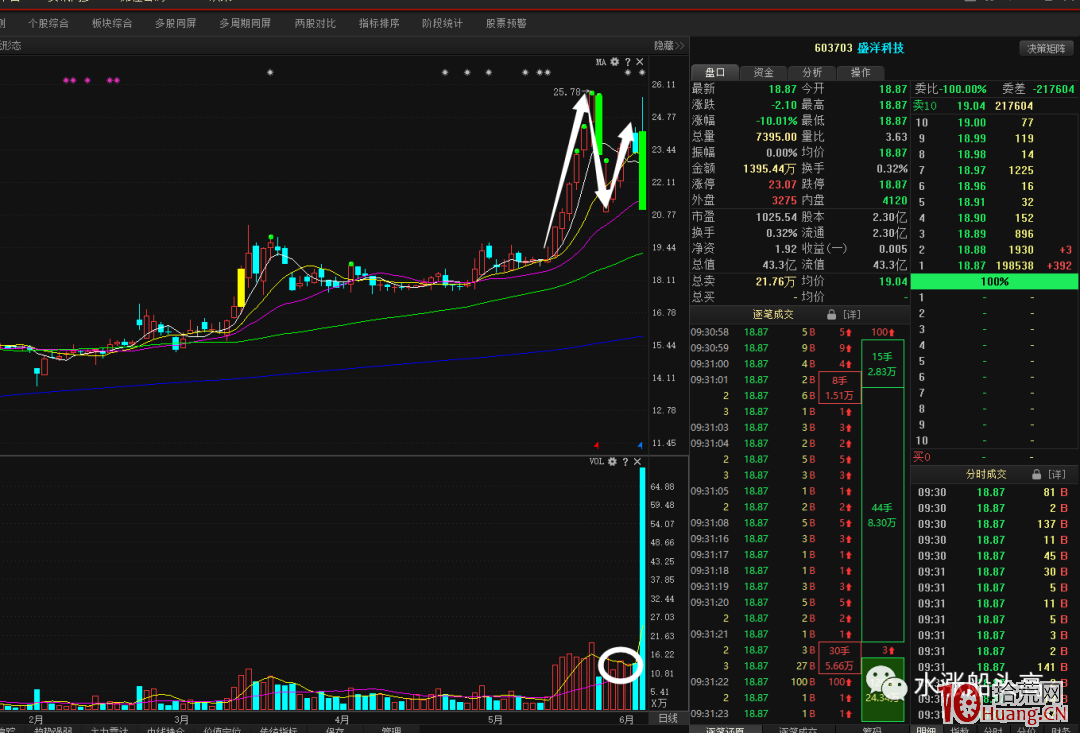Screen dimensions: 1080x733
Task: Open VOL indicator help question mark
Action: (x=625, y=462)
